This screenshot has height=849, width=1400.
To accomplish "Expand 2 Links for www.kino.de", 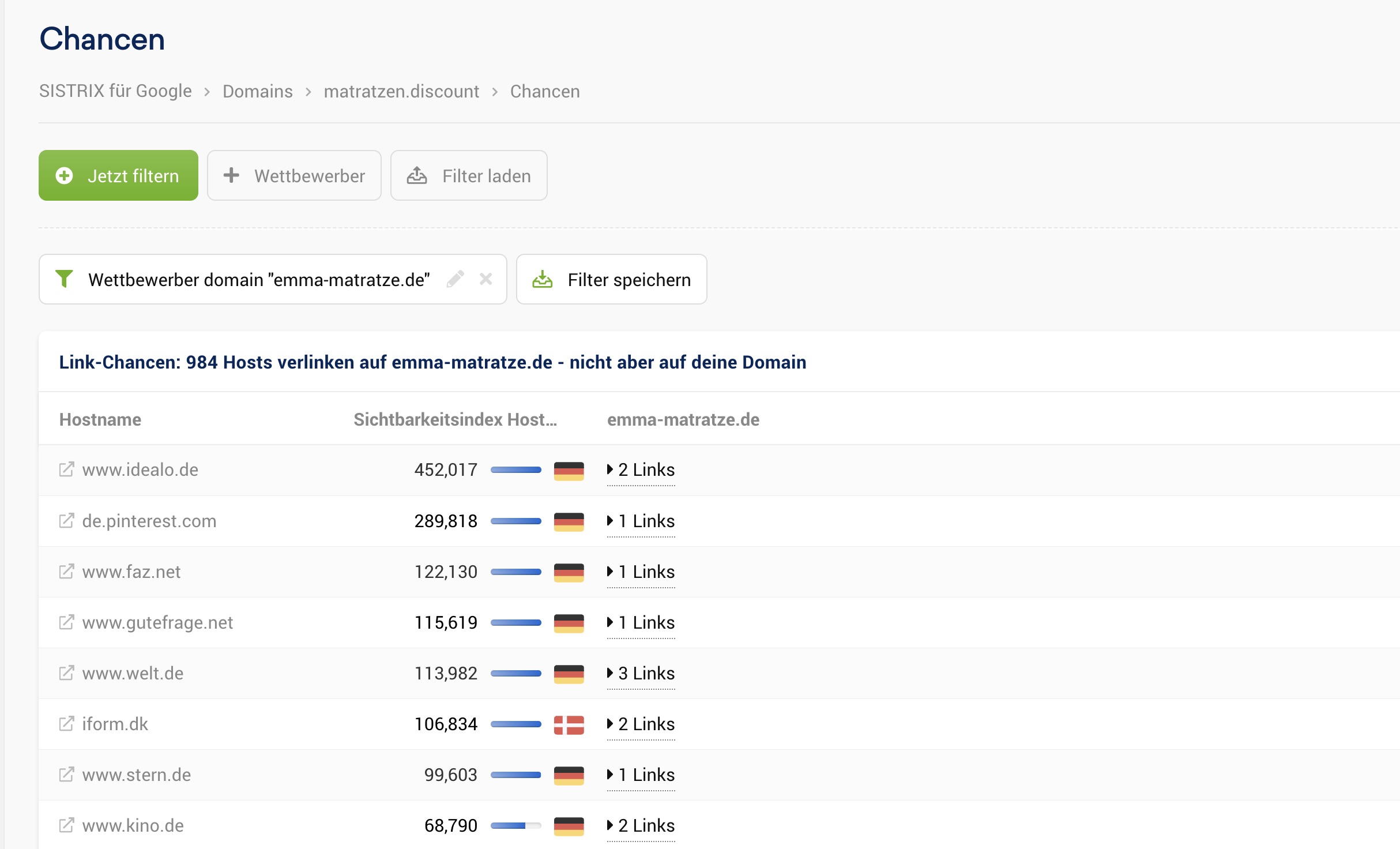I will 641,825.
